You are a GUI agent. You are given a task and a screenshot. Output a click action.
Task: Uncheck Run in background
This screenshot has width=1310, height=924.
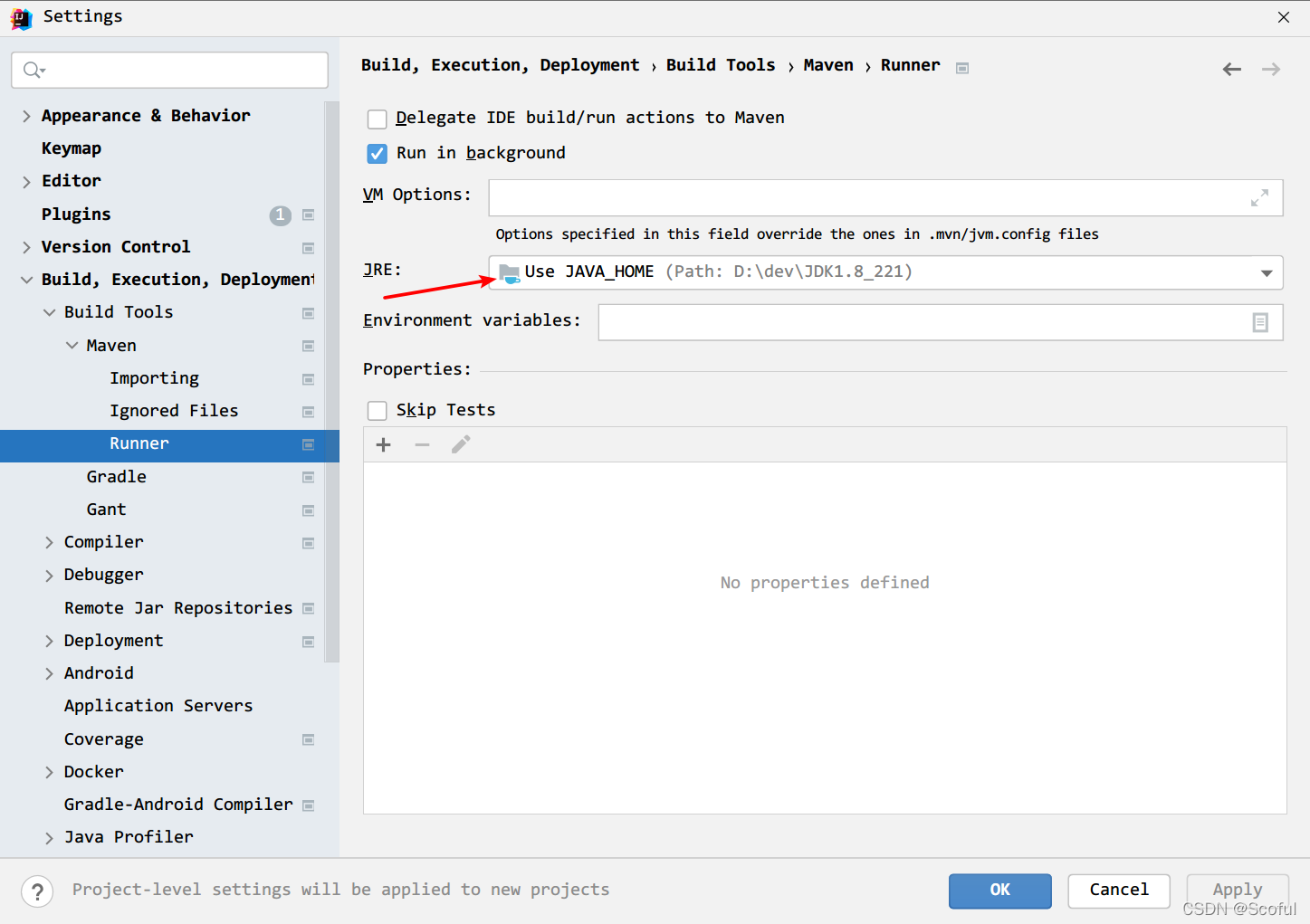[x=378, y=154]
